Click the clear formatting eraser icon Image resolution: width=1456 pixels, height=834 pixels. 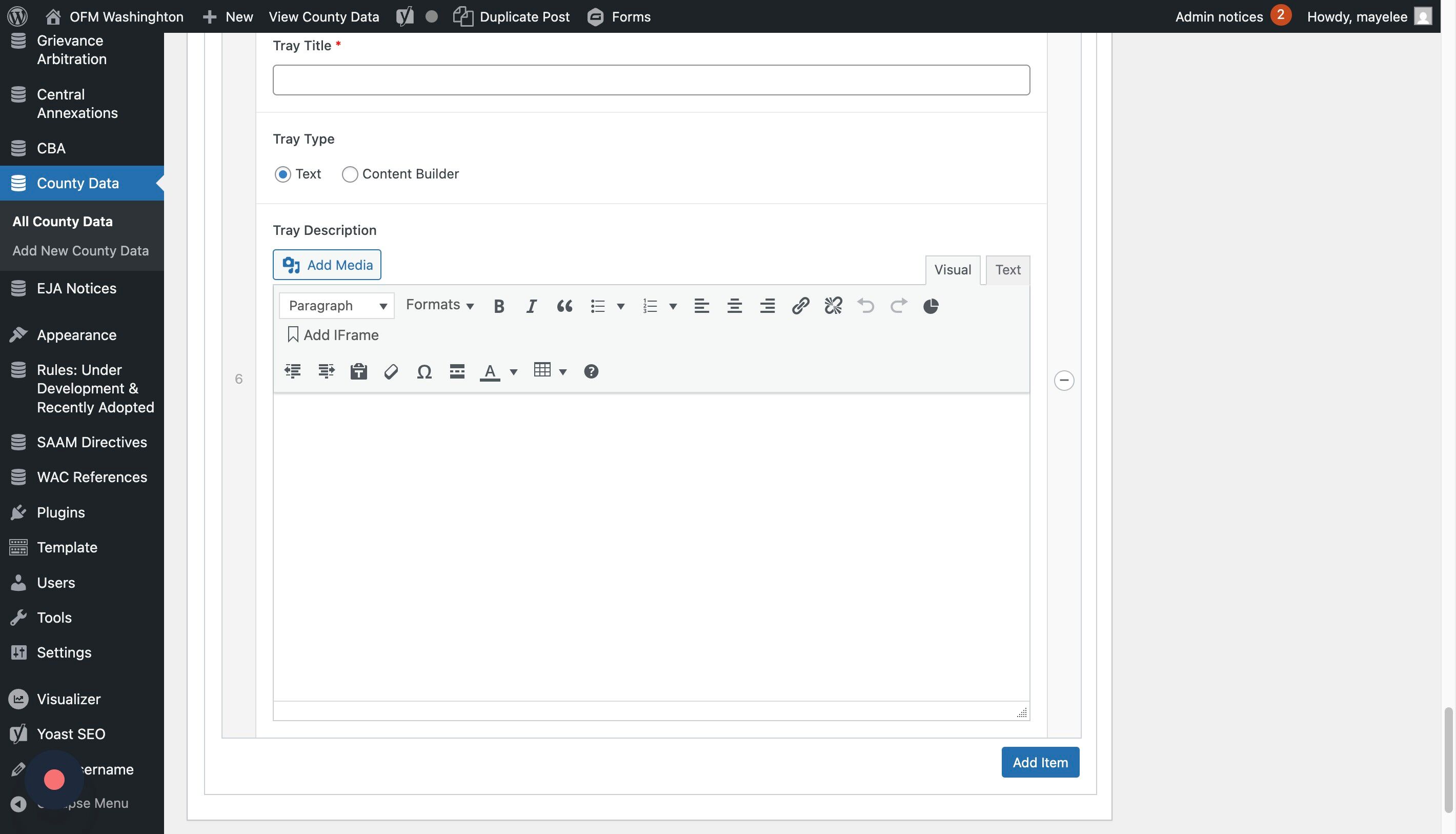[x=391, y=372]
